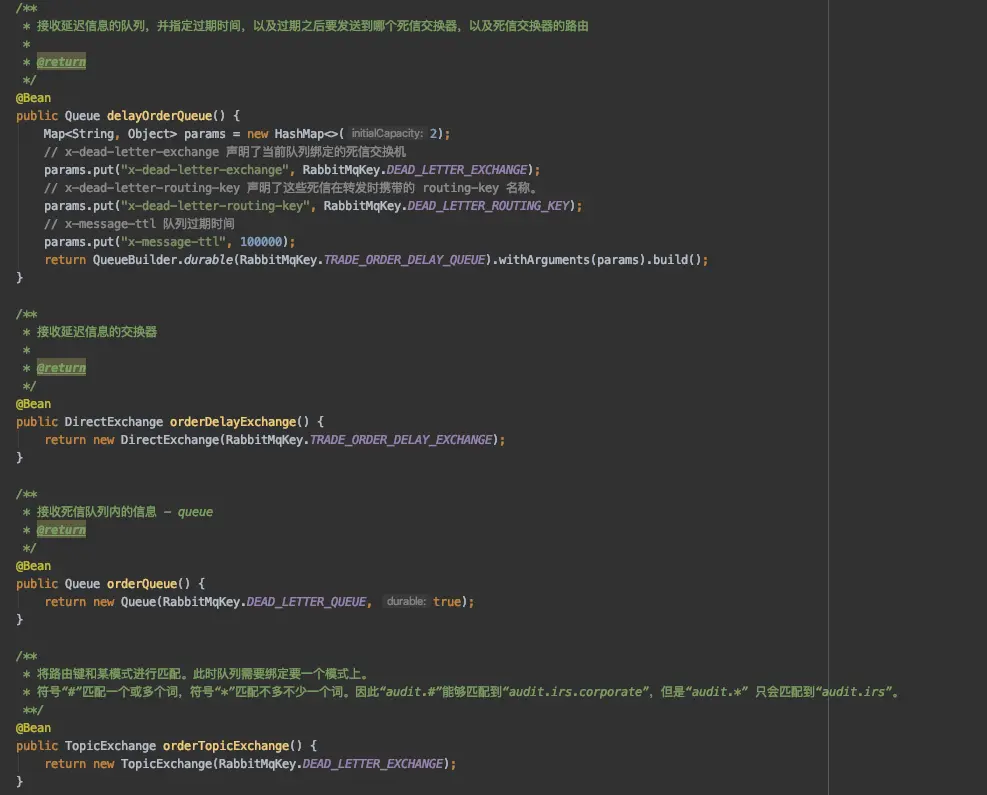Click the @Bean annotation above delayOrderQueue
987x795 pixels.
33,98
